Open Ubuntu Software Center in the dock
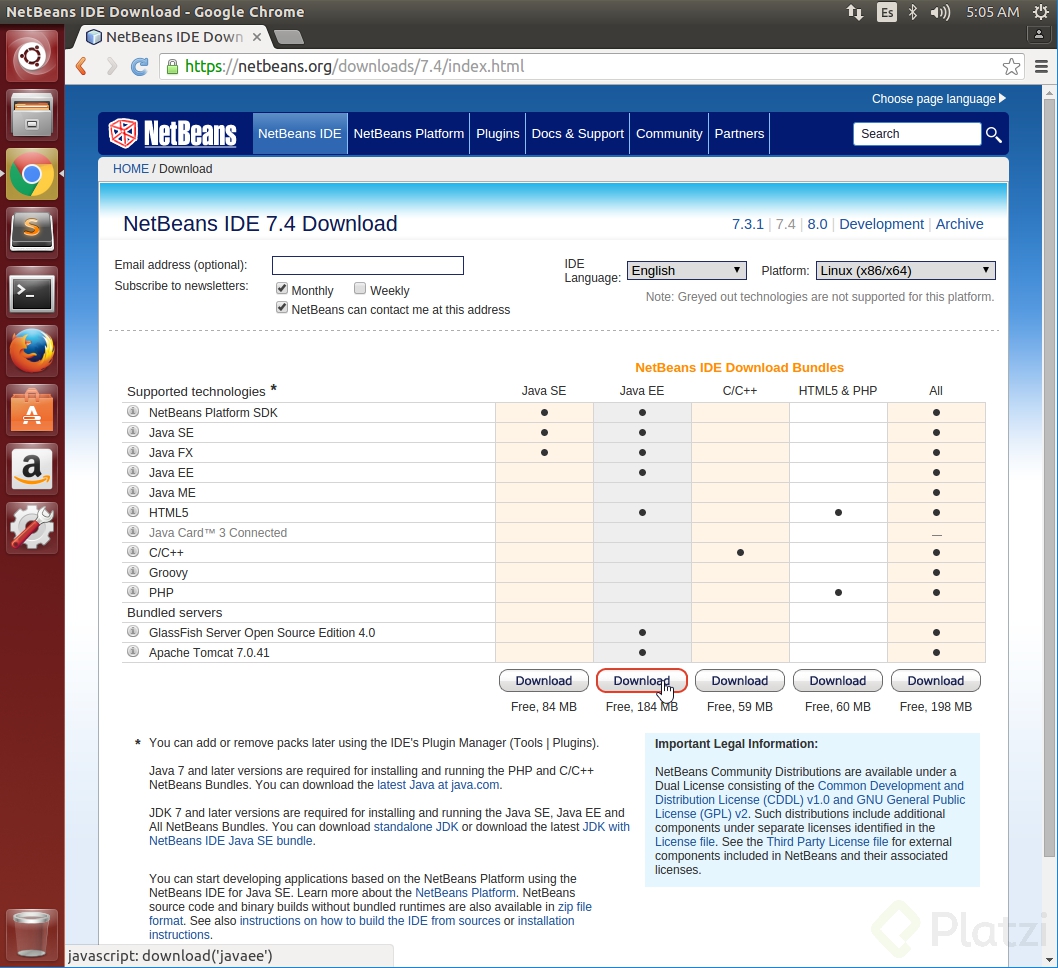Viewport: 1058px width, 968px height. 32,409
